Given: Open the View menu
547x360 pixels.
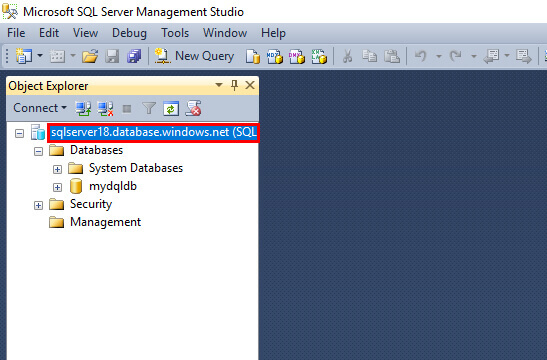Looking at the screenshot, I should (85, 33).
